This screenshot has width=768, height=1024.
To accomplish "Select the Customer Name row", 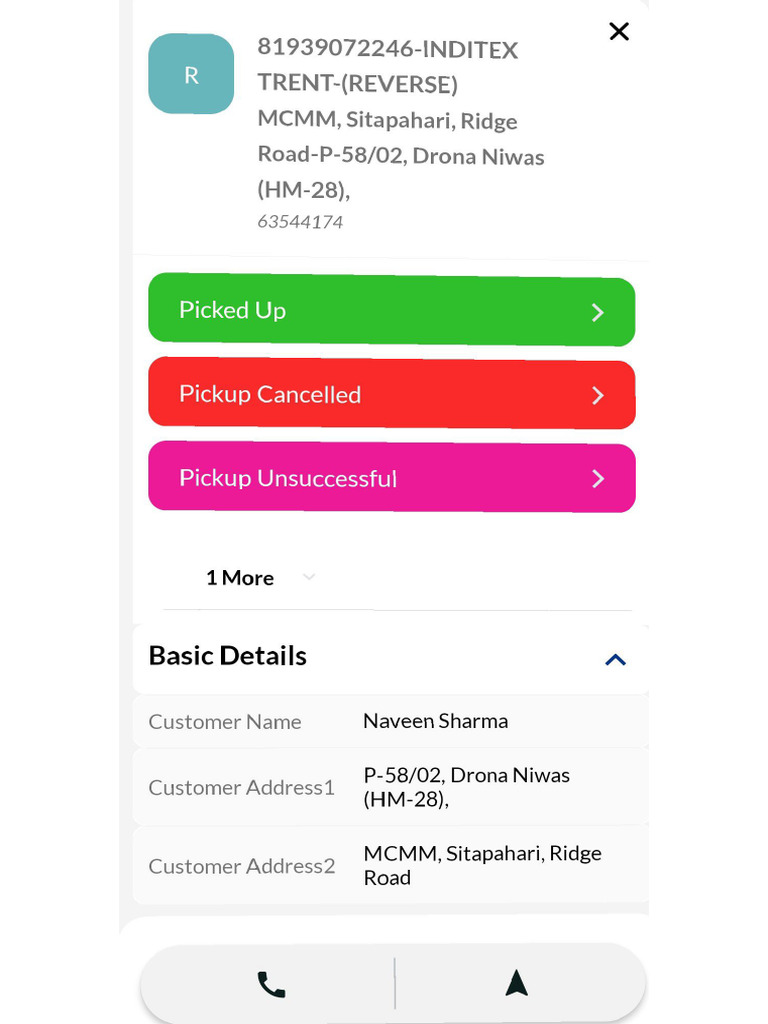I will coord(390,722).
